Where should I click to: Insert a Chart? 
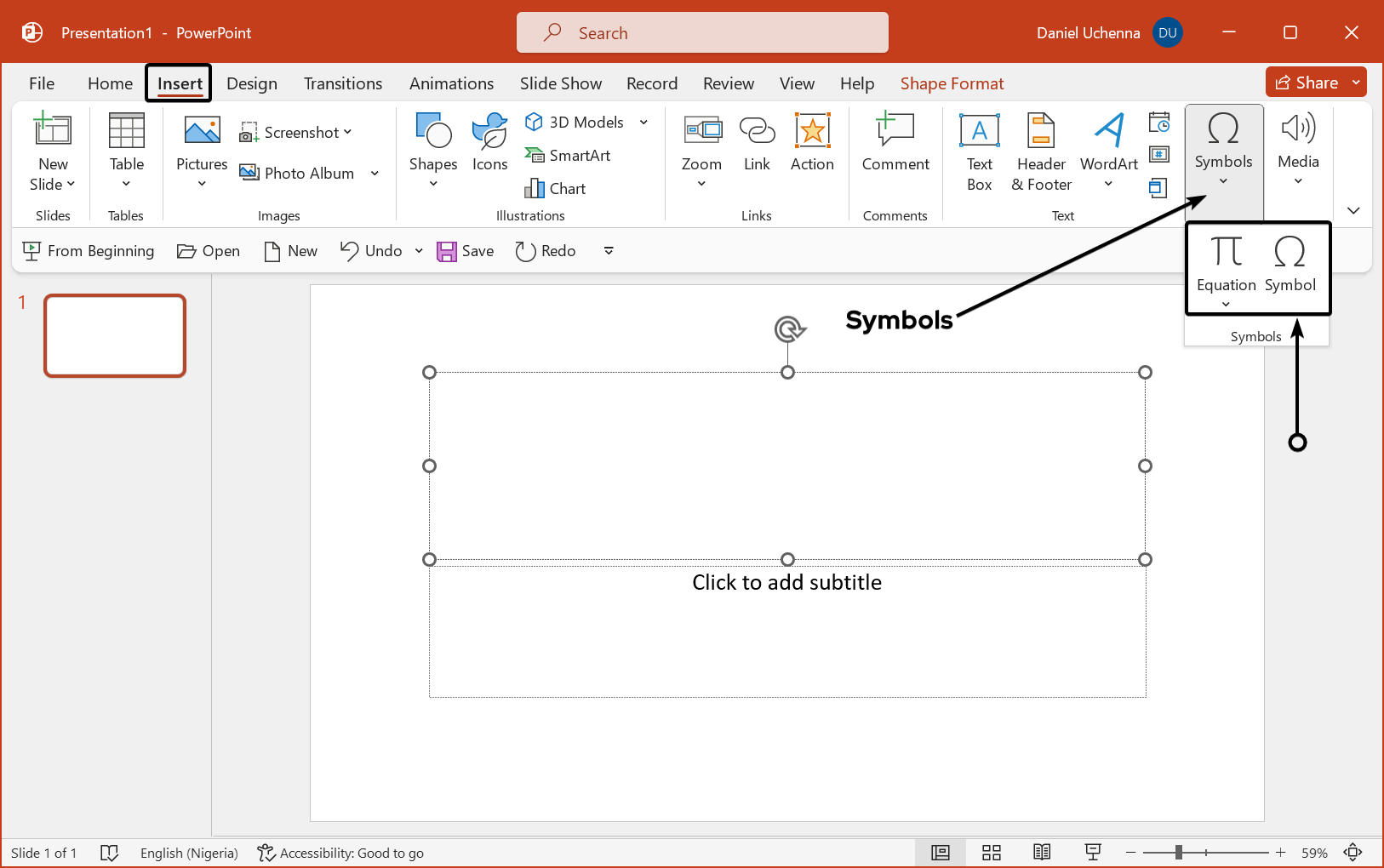point(556,189)
